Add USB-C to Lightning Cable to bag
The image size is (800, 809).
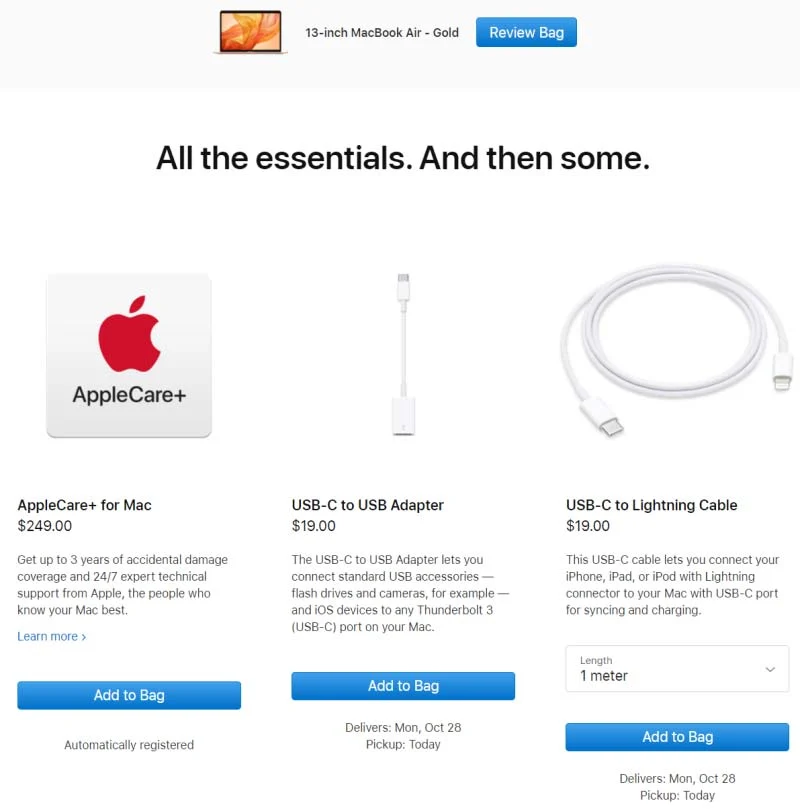tap(677, 737)
